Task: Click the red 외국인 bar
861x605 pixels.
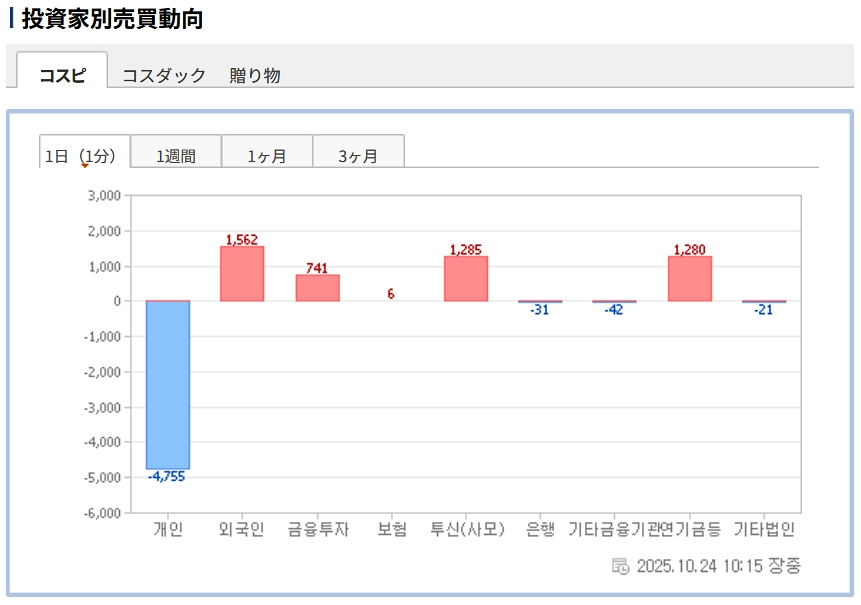Action: tap(242, 273)
